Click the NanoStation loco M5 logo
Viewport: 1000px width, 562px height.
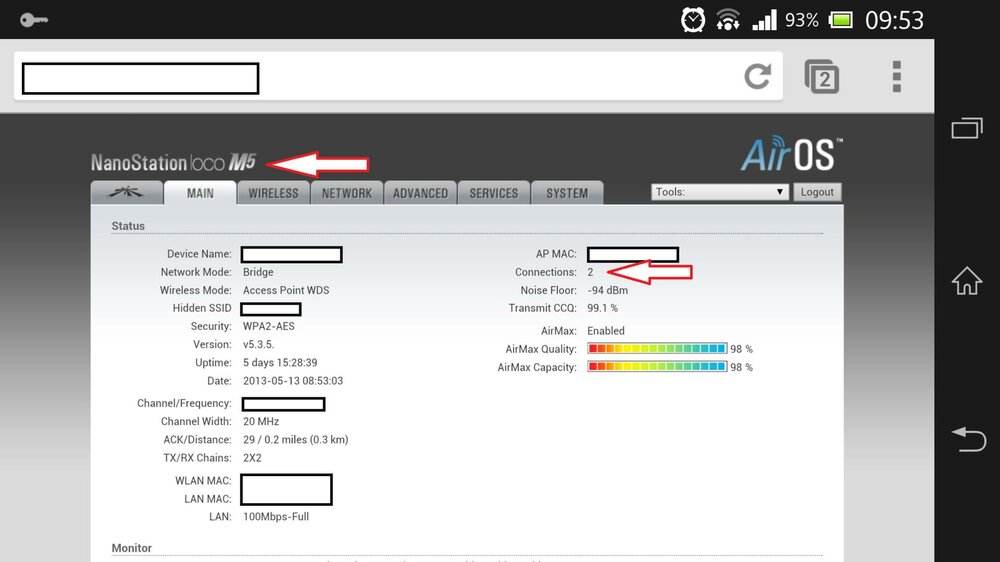[x=173, y=163]
